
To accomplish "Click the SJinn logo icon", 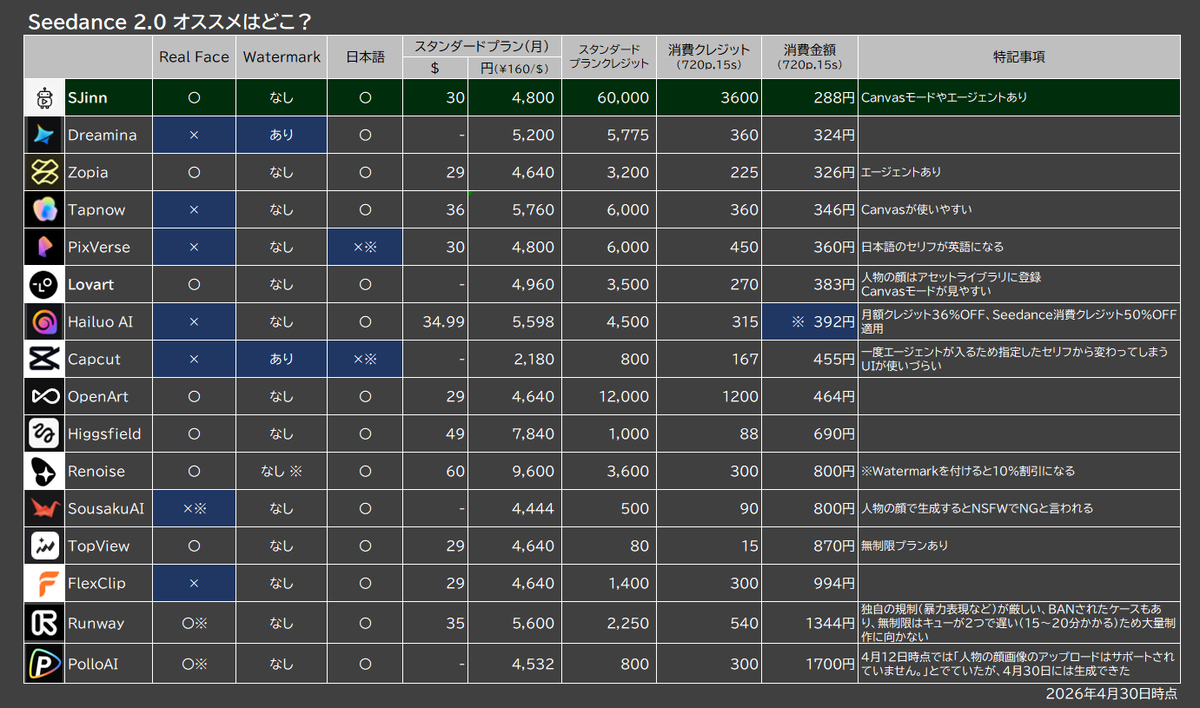I will point(43,98).
